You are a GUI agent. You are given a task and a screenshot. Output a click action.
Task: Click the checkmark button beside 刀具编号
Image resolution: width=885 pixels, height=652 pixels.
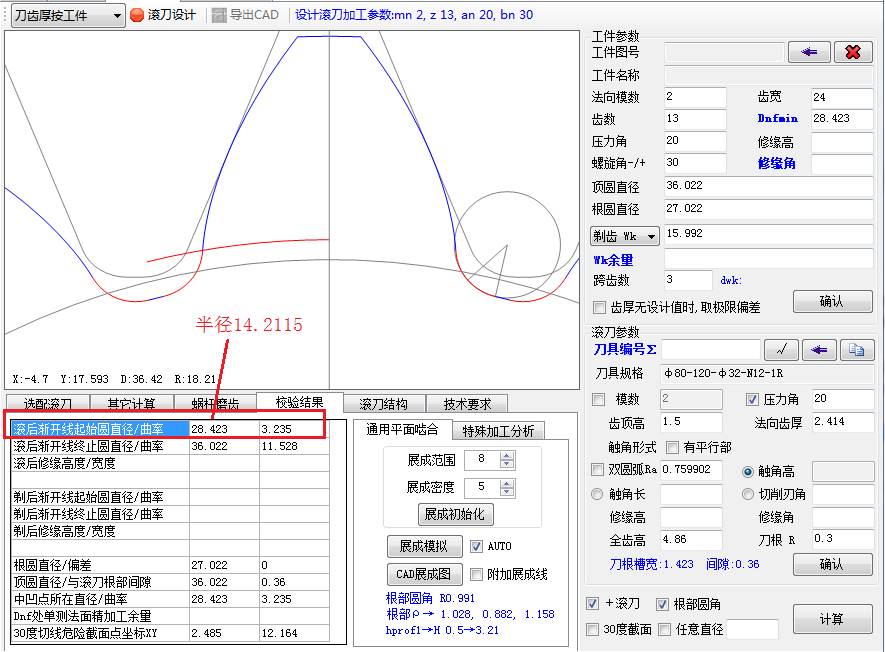click(x=781, y=350)
